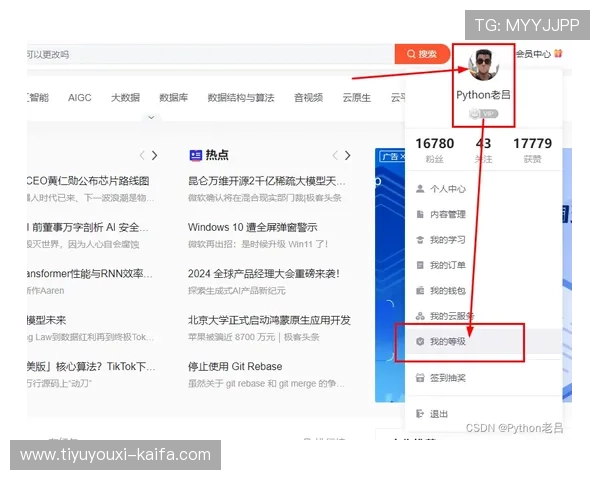Image resolution: width=600 pixels, height=480 pixels.
Task: Open 签到抽奖 menu entry
Action: 483,378
